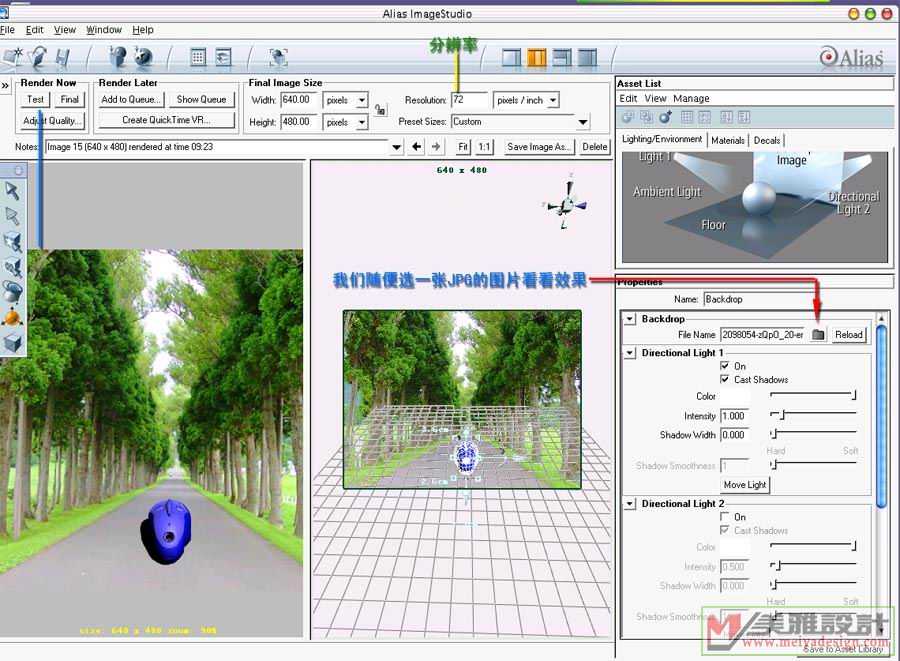The height and width of the screenshot is (661, 900).
Task: Toggle Directional Light 1 On checkbox
Action: [724, 366]
